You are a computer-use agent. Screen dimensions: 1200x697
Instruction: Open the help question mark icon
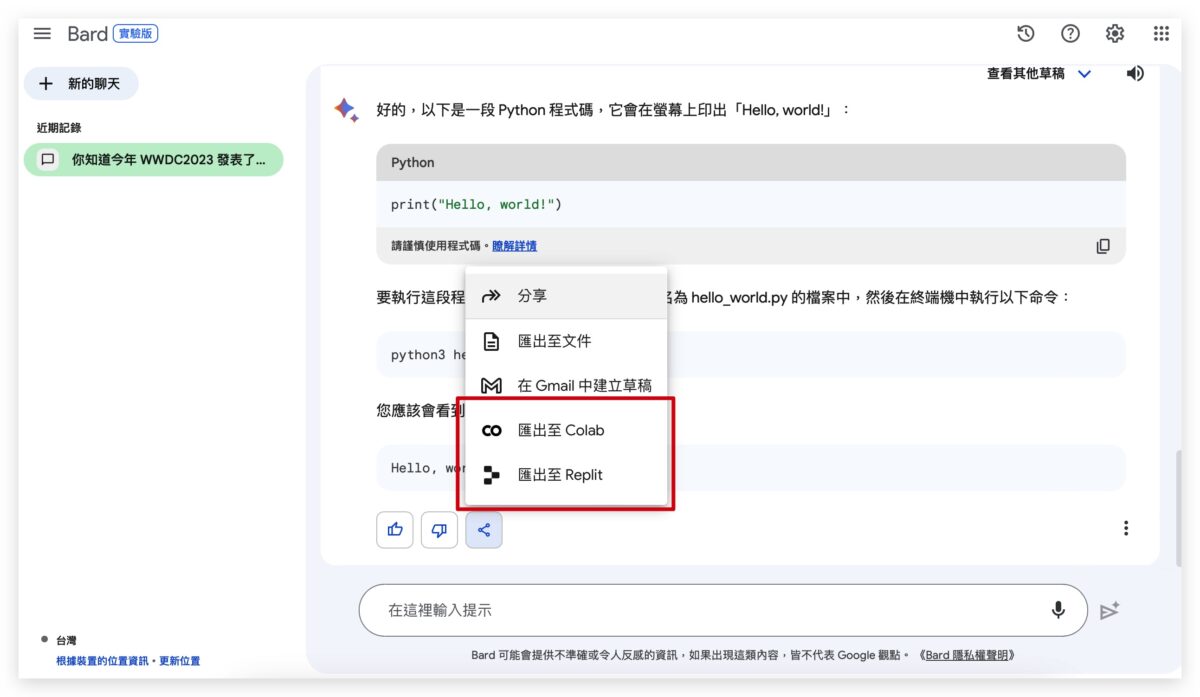pos(1070,34)
